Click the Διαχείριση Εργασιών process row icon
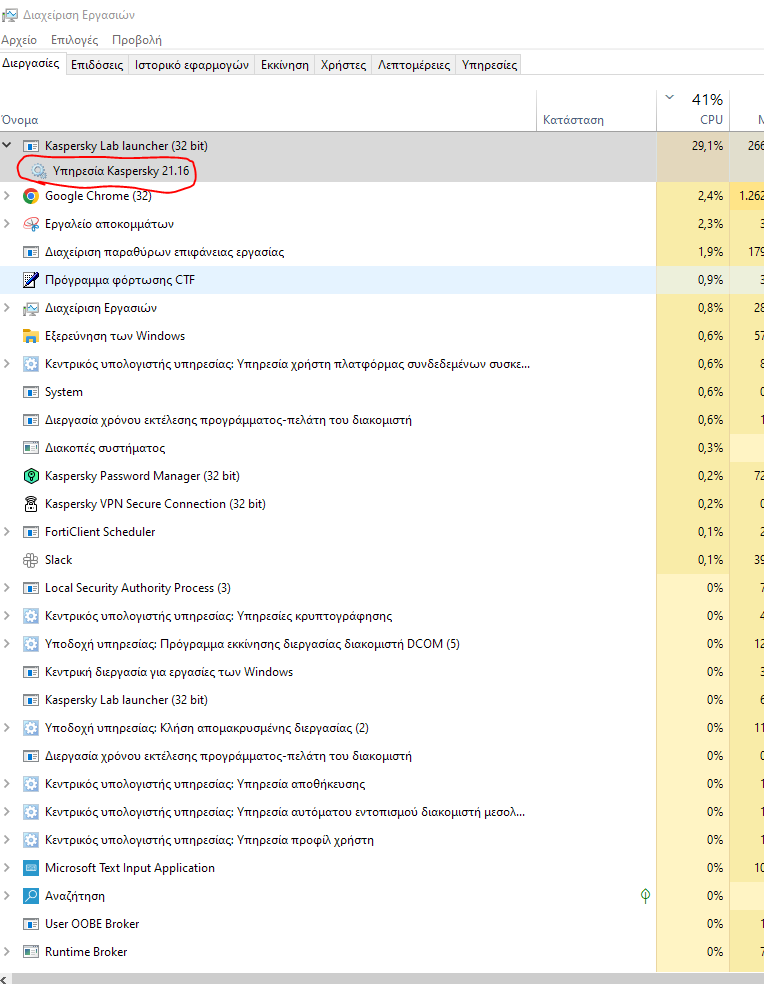Image resolution: width=764 pixels, height=984 pixels. pyautogui.click(x=31, y=308)
